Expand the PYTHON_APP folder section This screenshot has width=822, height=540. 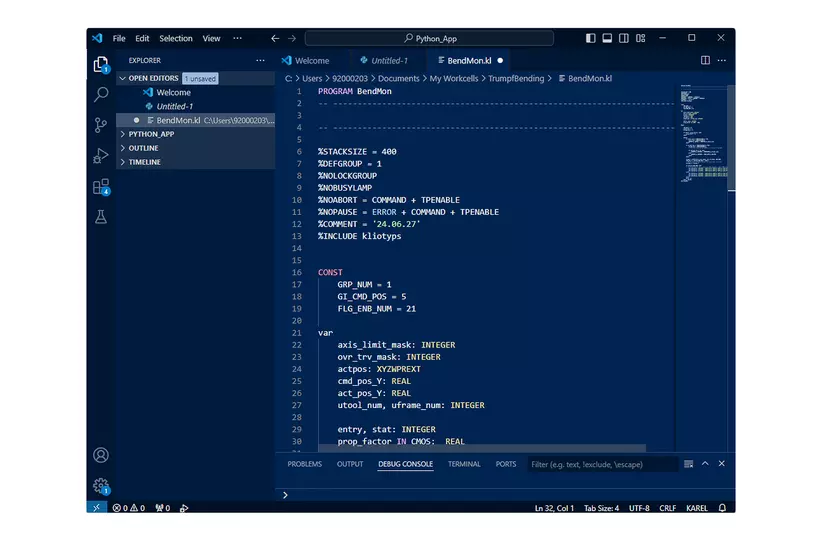click(x=151, y=133)
